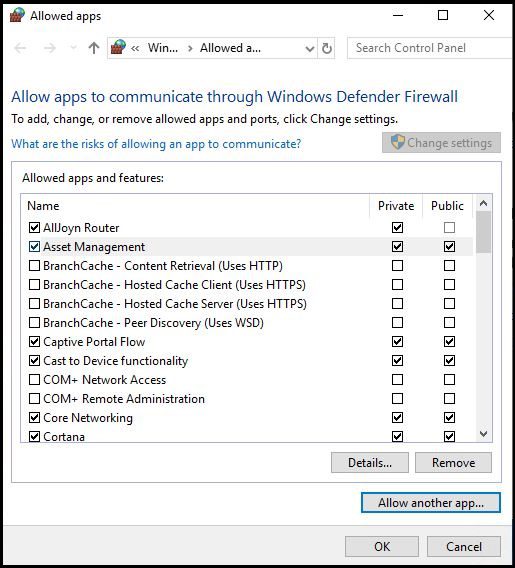Click the shield icon on Change settings
Screen dimensions: 515x568
[x=397, y=142]
